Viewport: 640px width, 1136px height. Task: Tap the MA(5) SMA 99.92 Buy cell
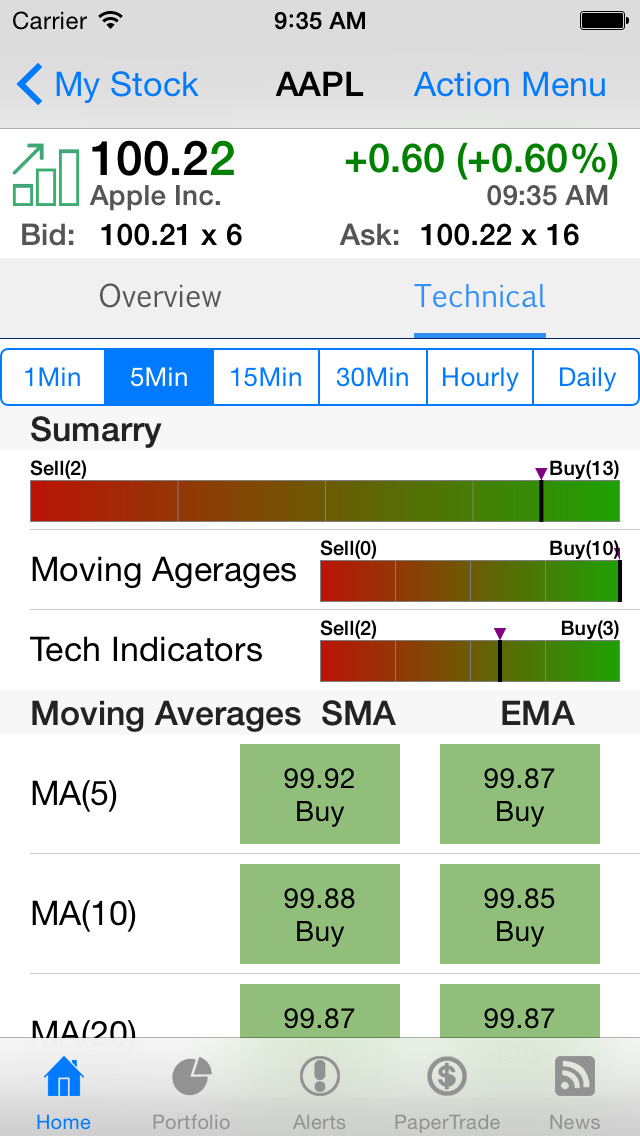point(320,794)
